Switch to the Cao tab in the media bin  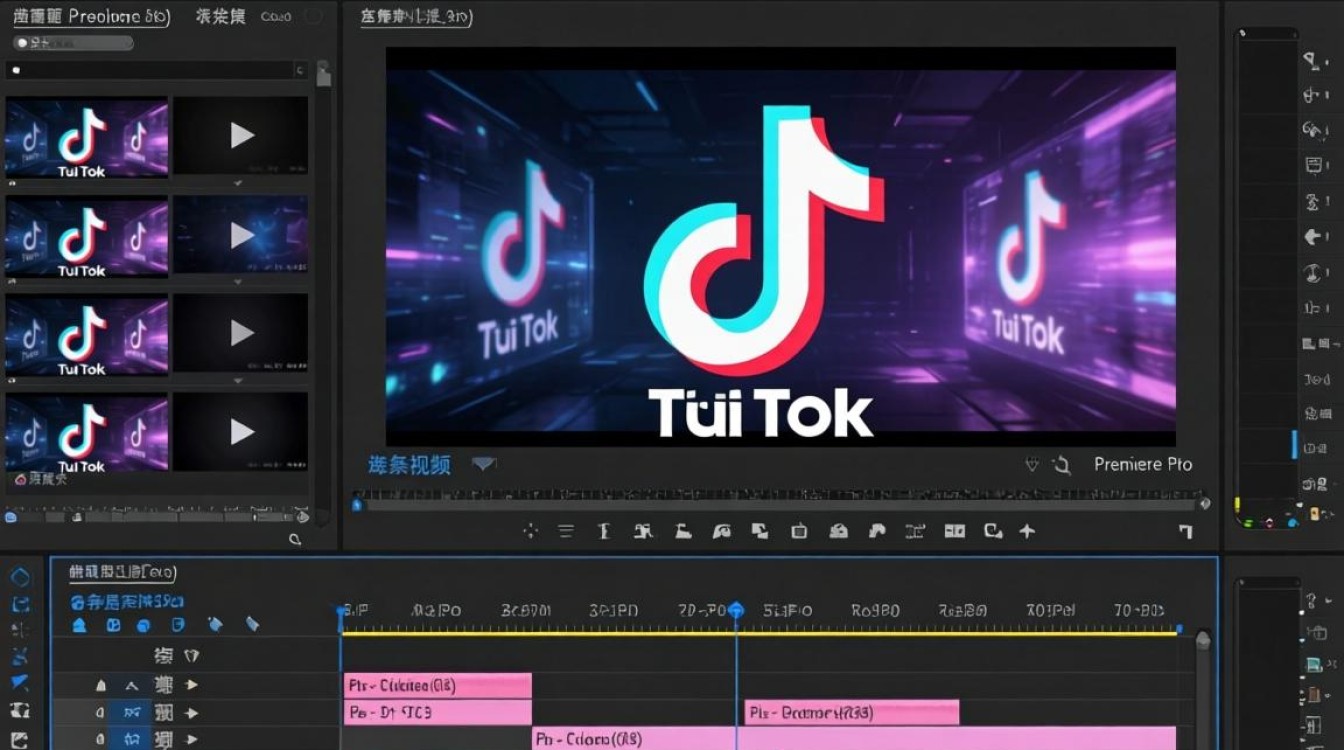click(276, 17)
